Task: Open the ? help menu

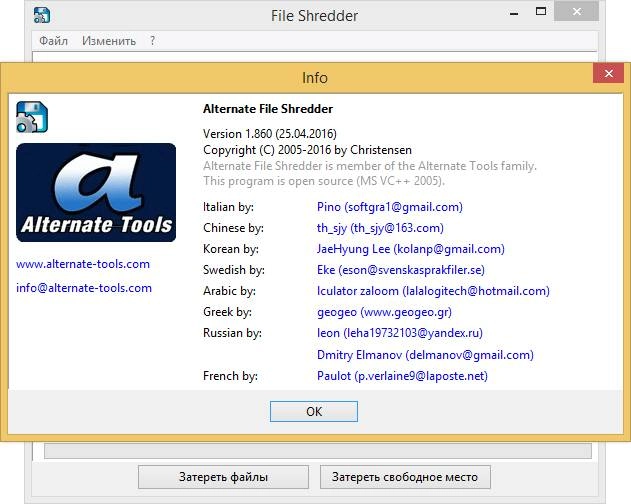Action: coord(152,41)
